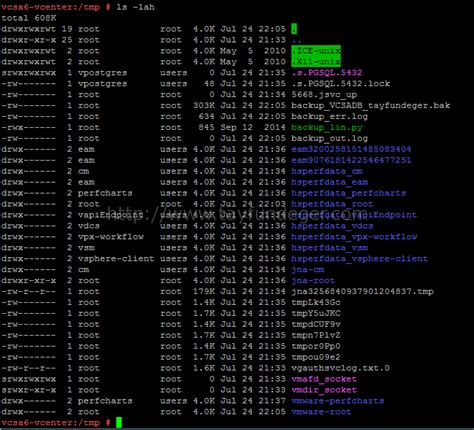
Task: Click the tayfundeger.com watermark URL
Action: (237, 213)
